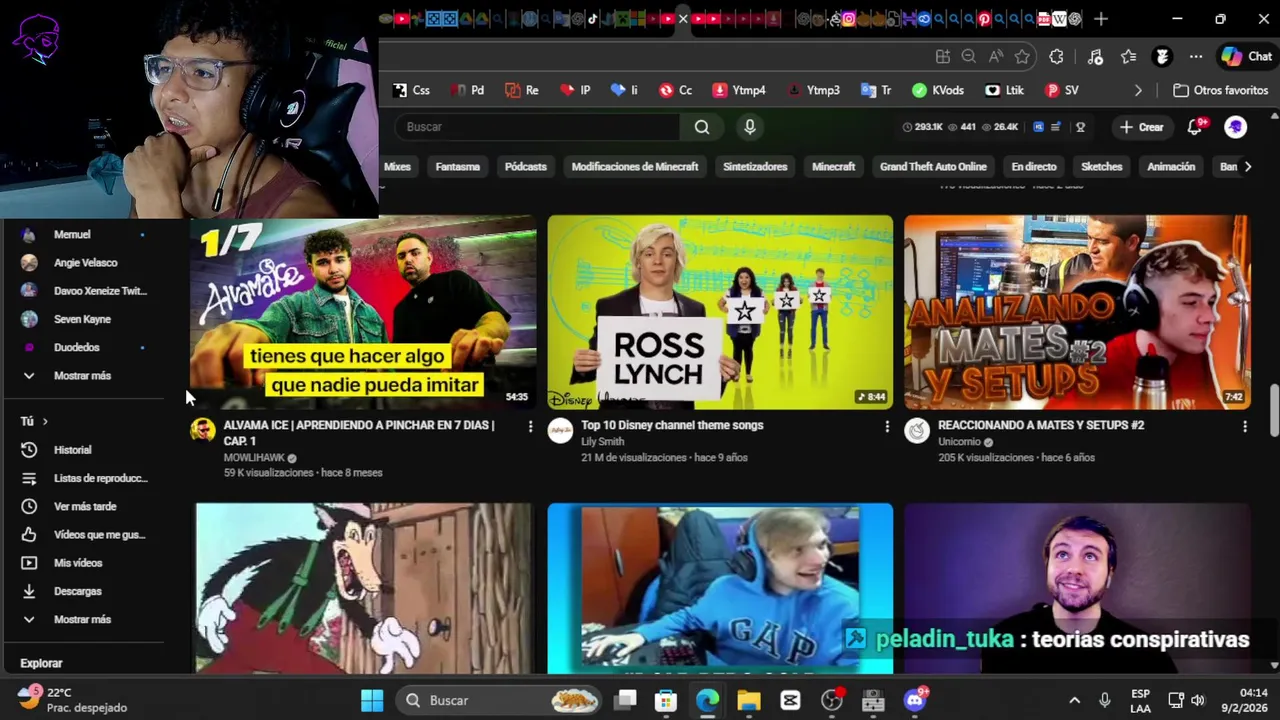Open the blue KL extension icon
Image resolution: width=1280 pixels, height=720 pixels.
(x=1039, y=127)
